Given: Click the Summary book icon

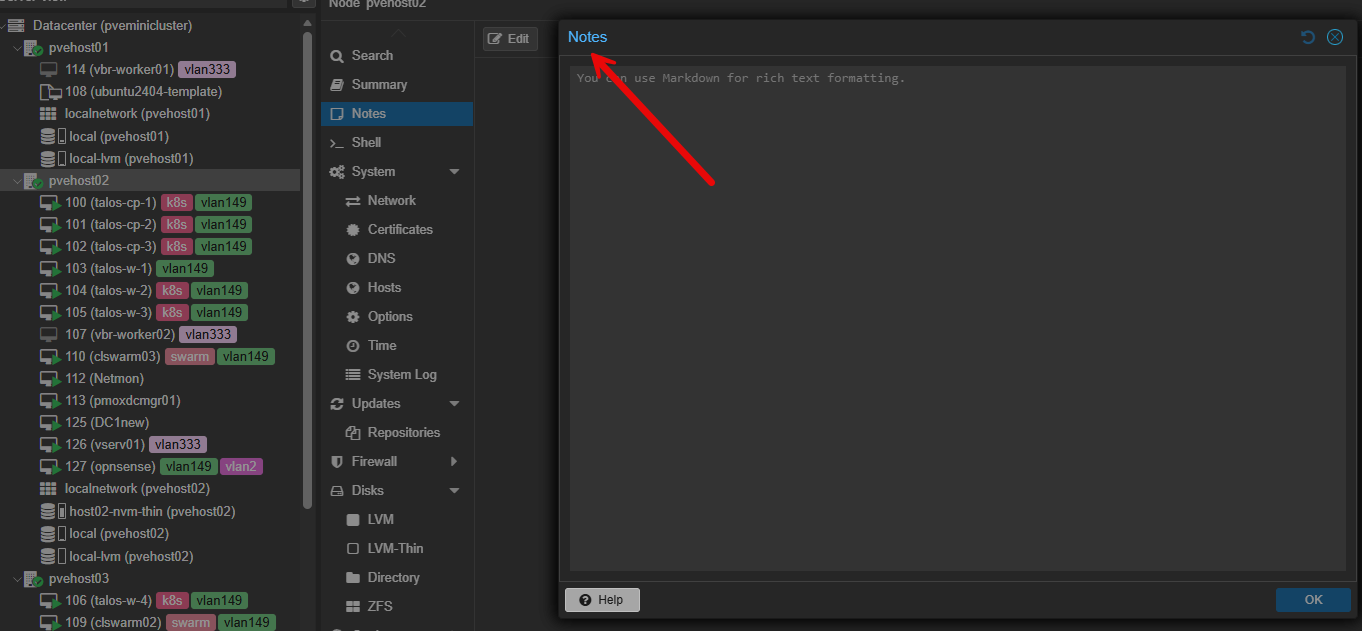Looking at the screenshot, I should 337,85.
